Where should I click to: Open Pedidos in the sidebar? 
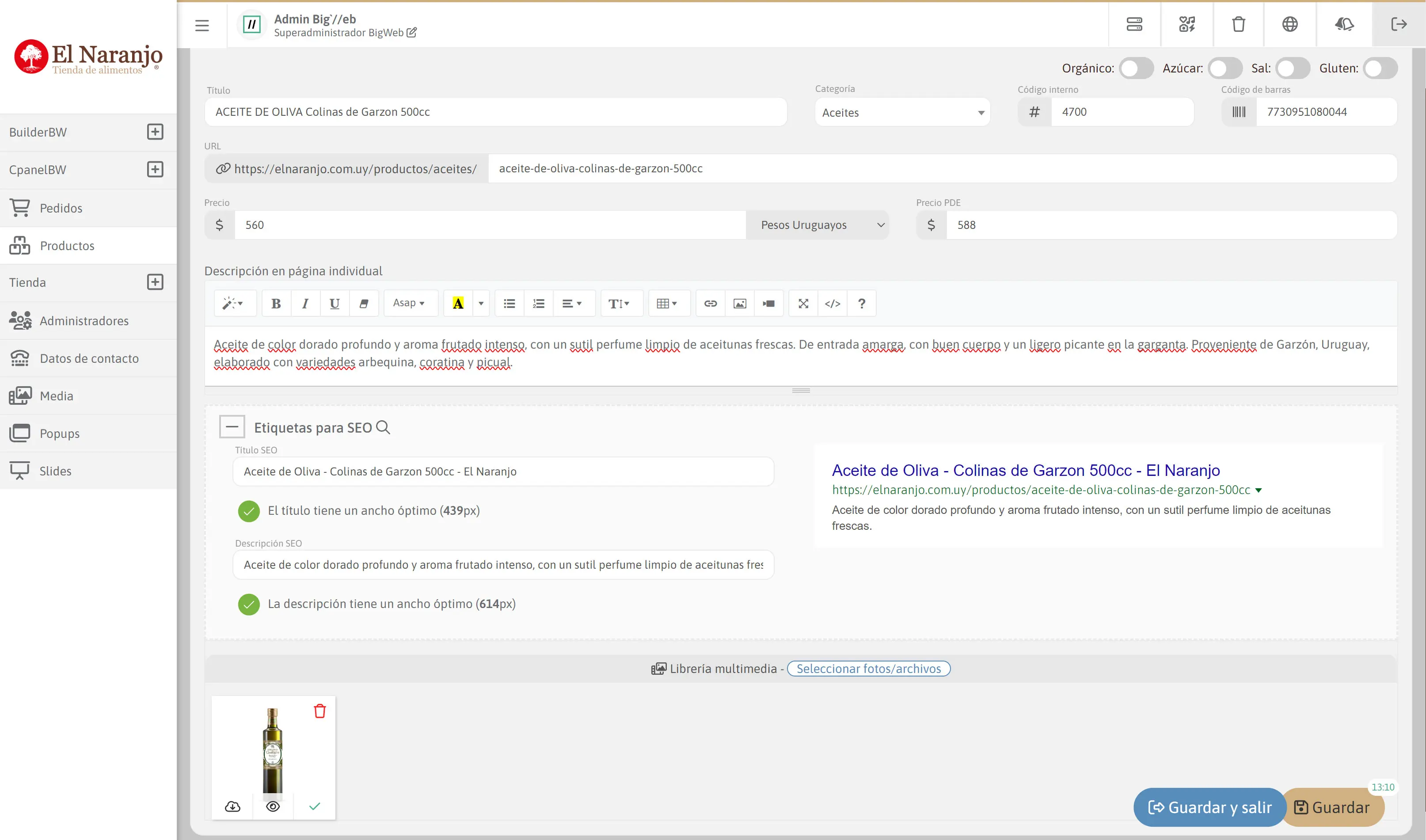(x=61, y=208)
